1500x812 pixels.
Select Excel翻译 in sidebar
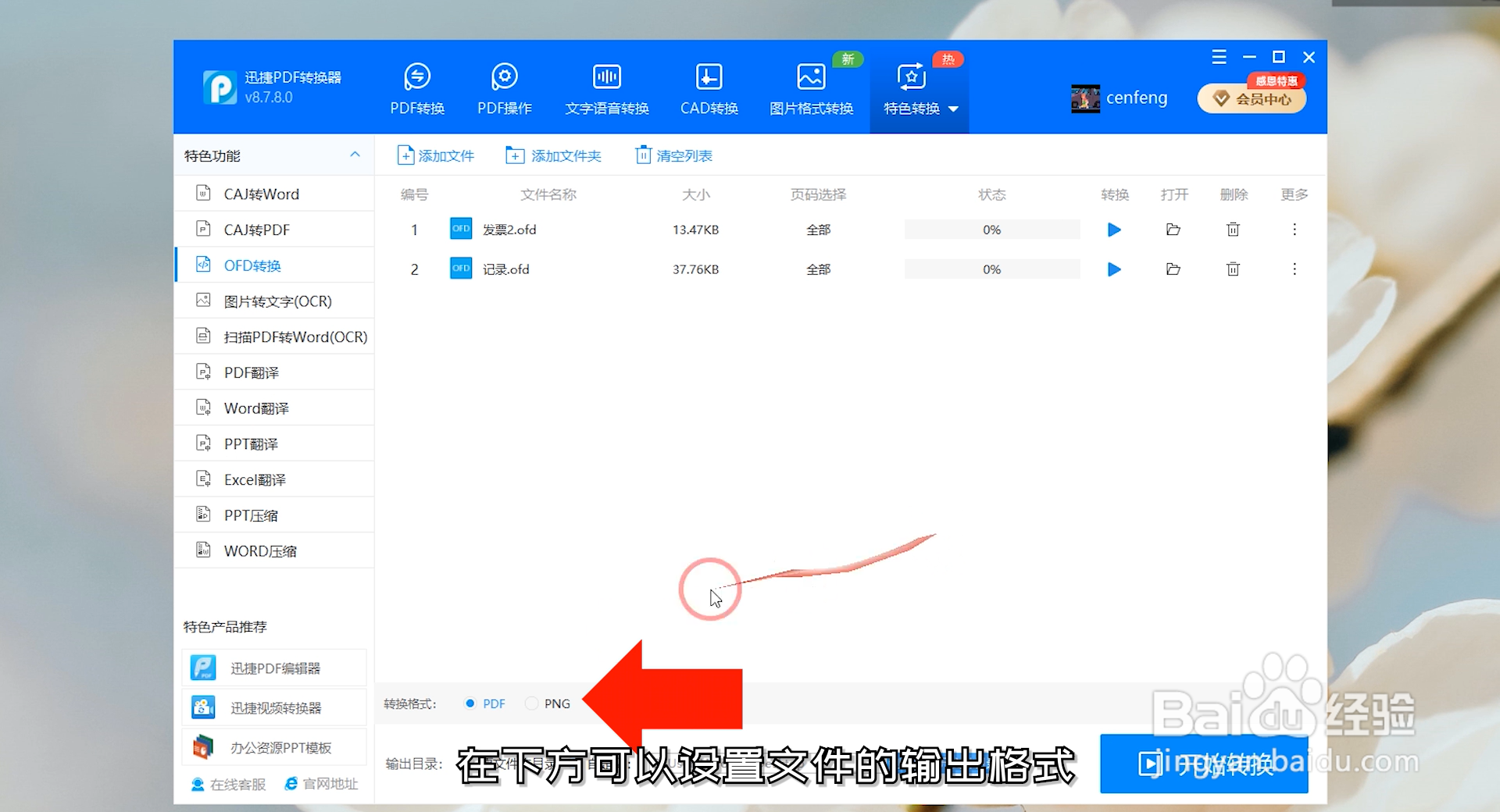pyautogui.click(x=274, y=479)
